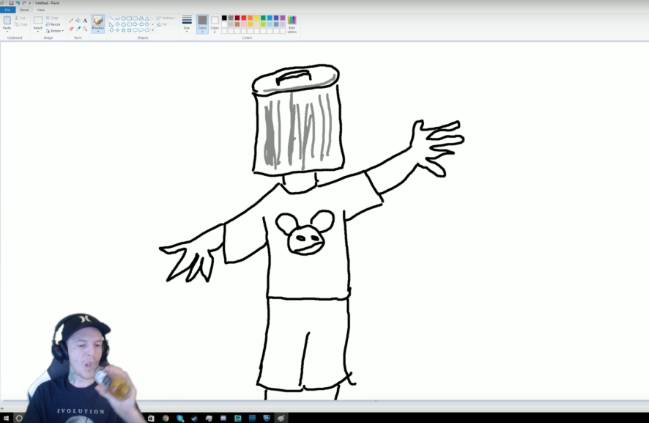The image size is (649, 424).
Task: Choose the green color swatch
Action: pyautogui.click(x=263, y=18)
